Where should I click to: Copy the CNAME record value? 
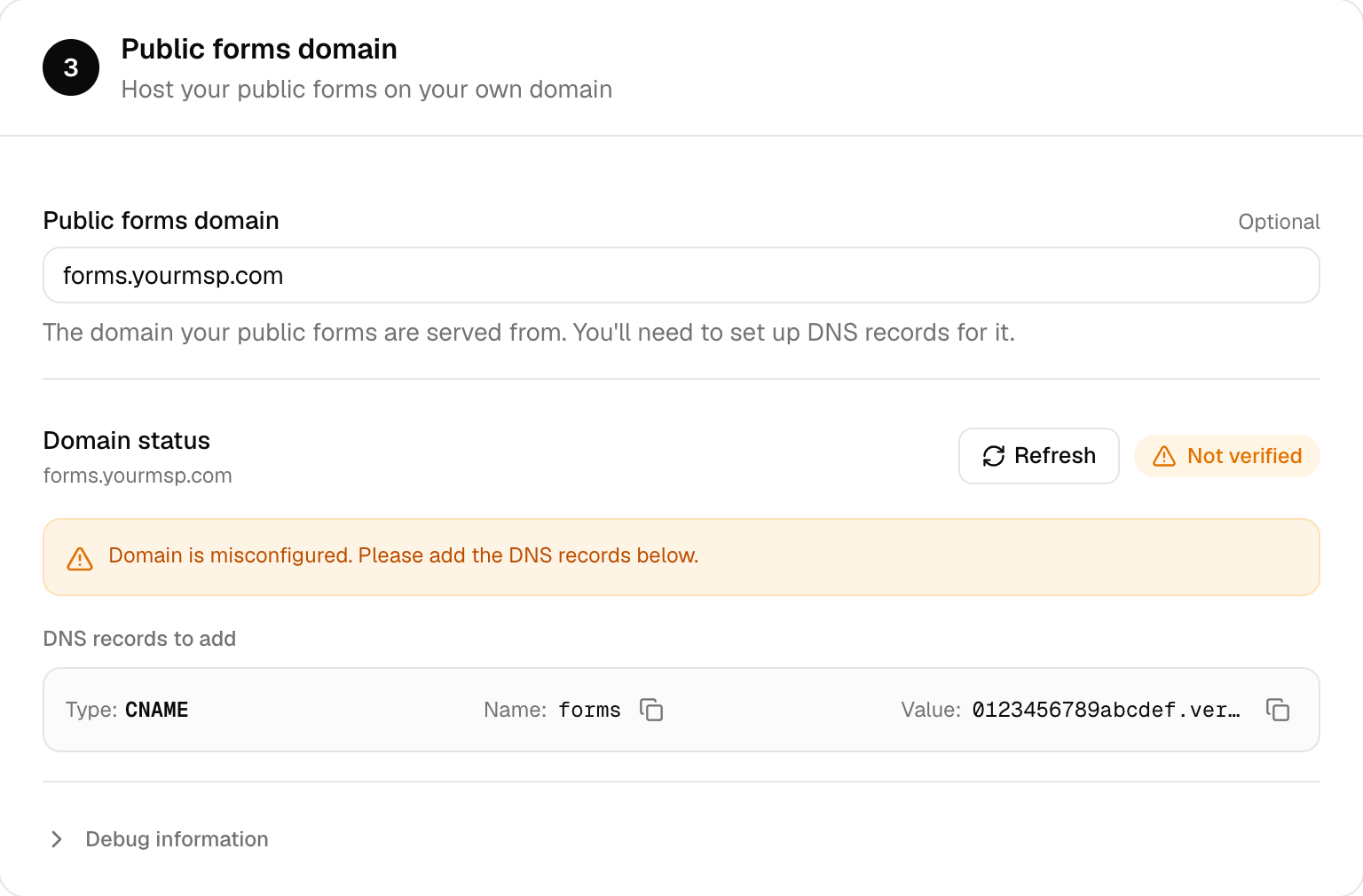pyautogui.click(x=1278, y=710)
